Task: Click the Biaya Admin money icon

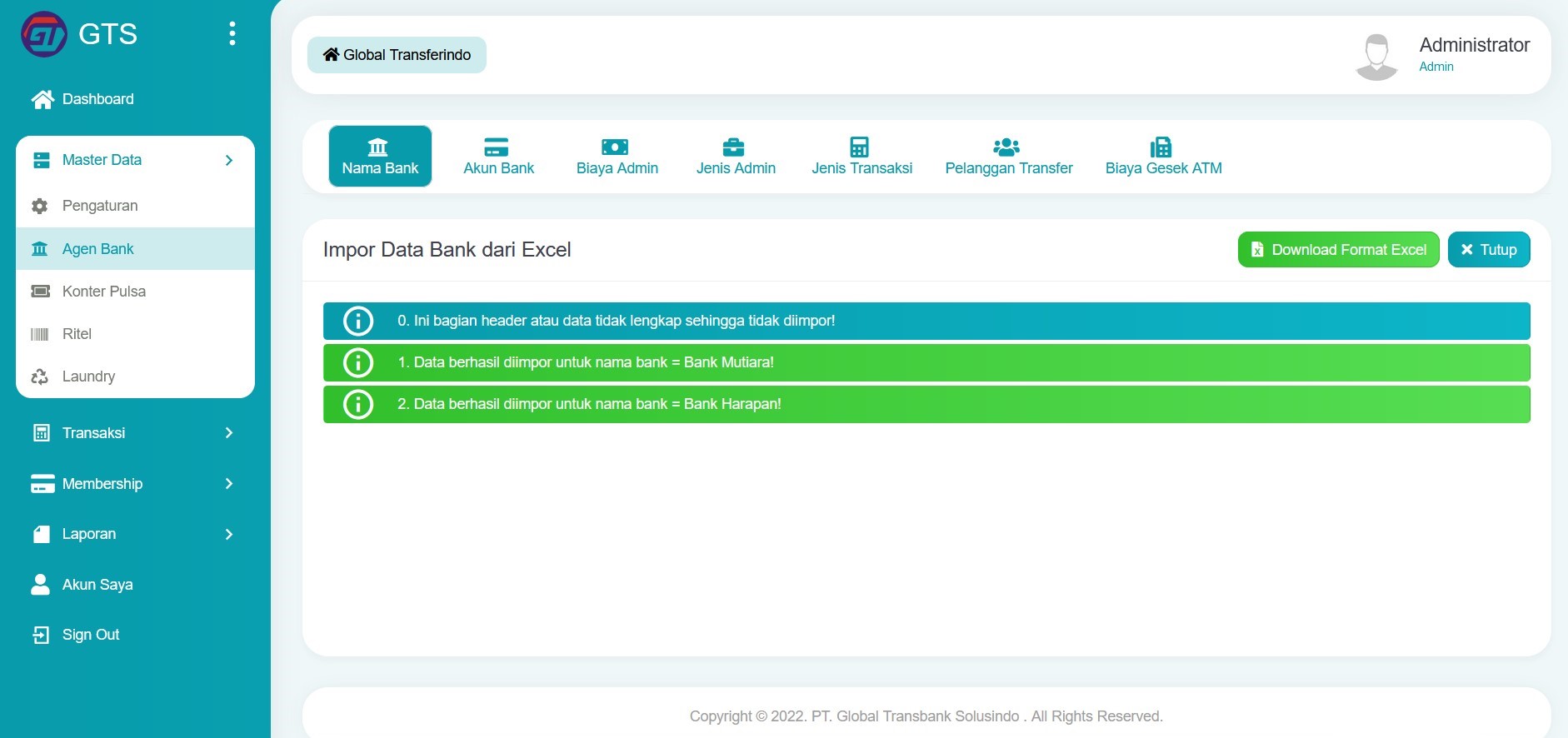Action: [x=615, y=147]
